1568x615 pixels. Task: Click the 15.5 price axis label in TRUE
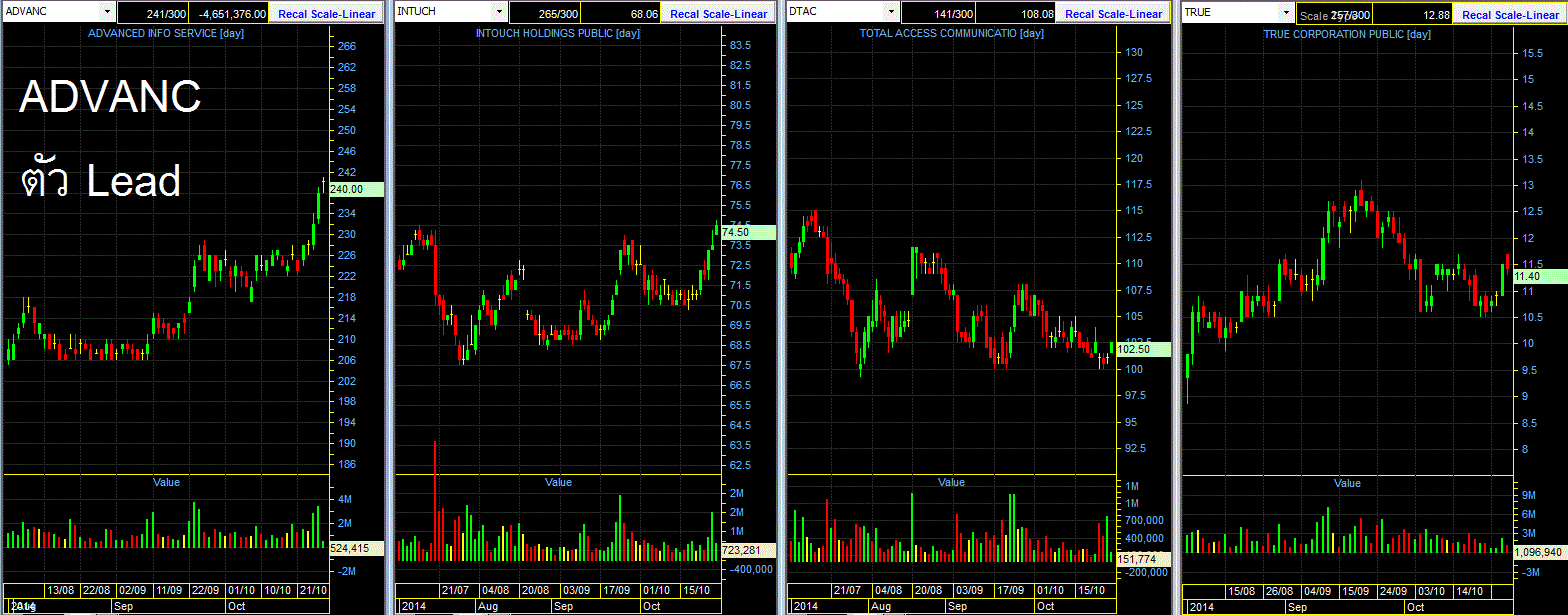[x=1531, y=52]
